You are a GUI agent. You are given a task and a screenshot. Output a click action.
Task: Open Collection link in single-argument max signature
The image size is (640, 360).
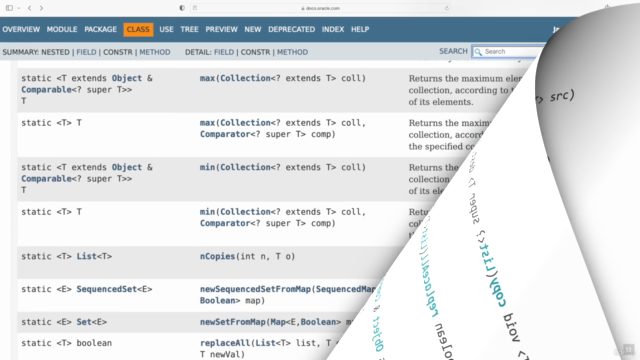[245, 78]
